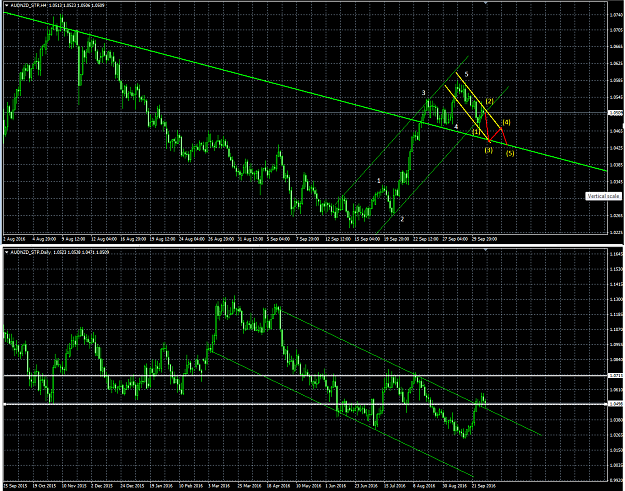This screenshot has width=625, height=491.
Task: Open the H4 chart title dropdown triangle
Action: (6, 6)
